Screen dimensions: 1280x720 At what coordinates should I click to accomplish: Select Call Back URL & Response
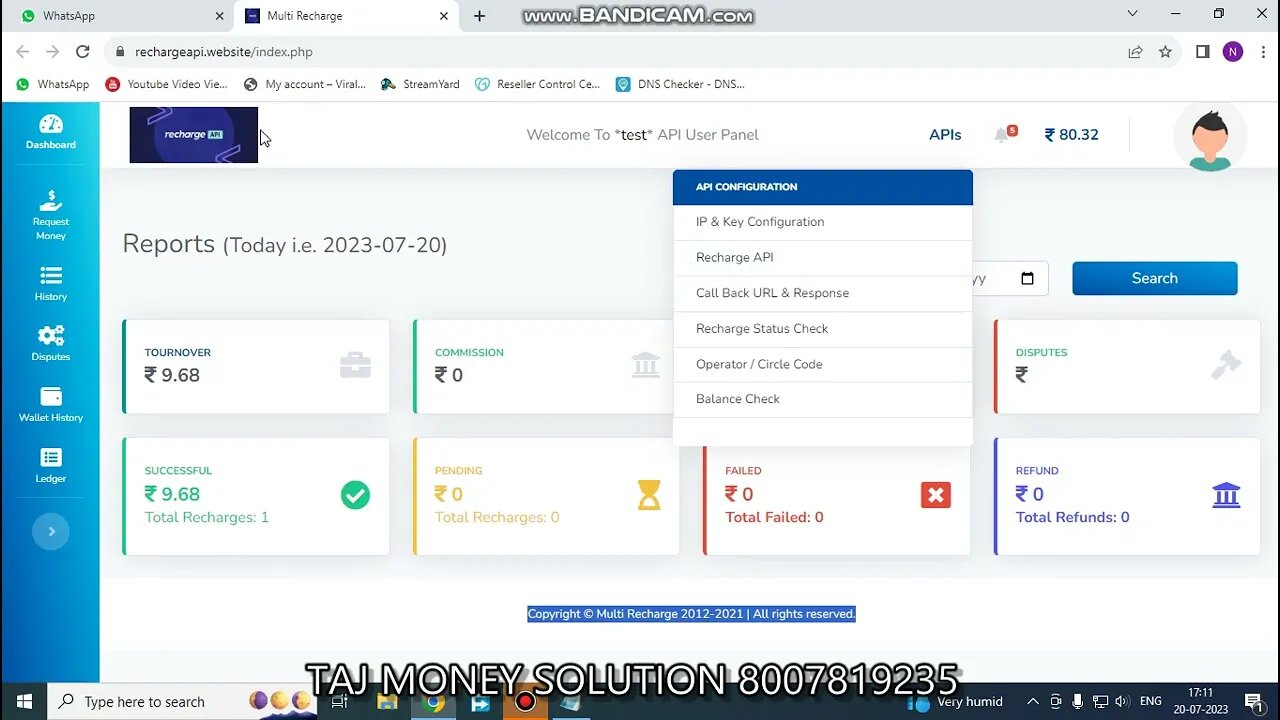tap(822, 293)
